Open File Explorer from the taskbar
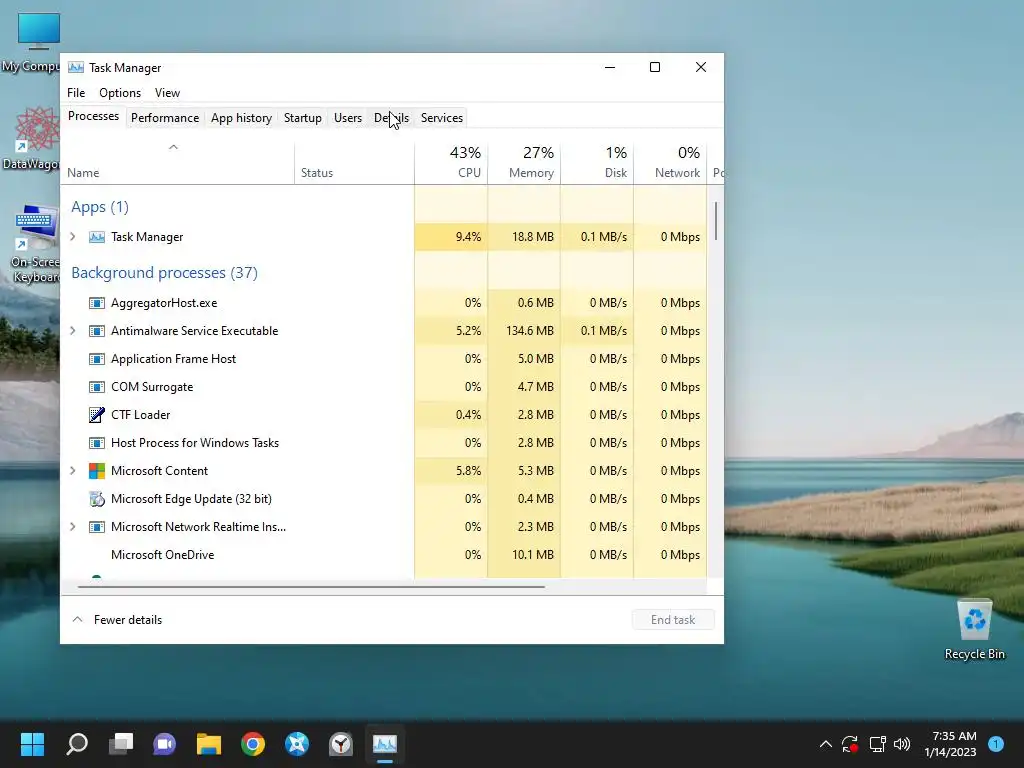Image resolution: width=1024 pixels, height=768 pixels. pos(209,744)
